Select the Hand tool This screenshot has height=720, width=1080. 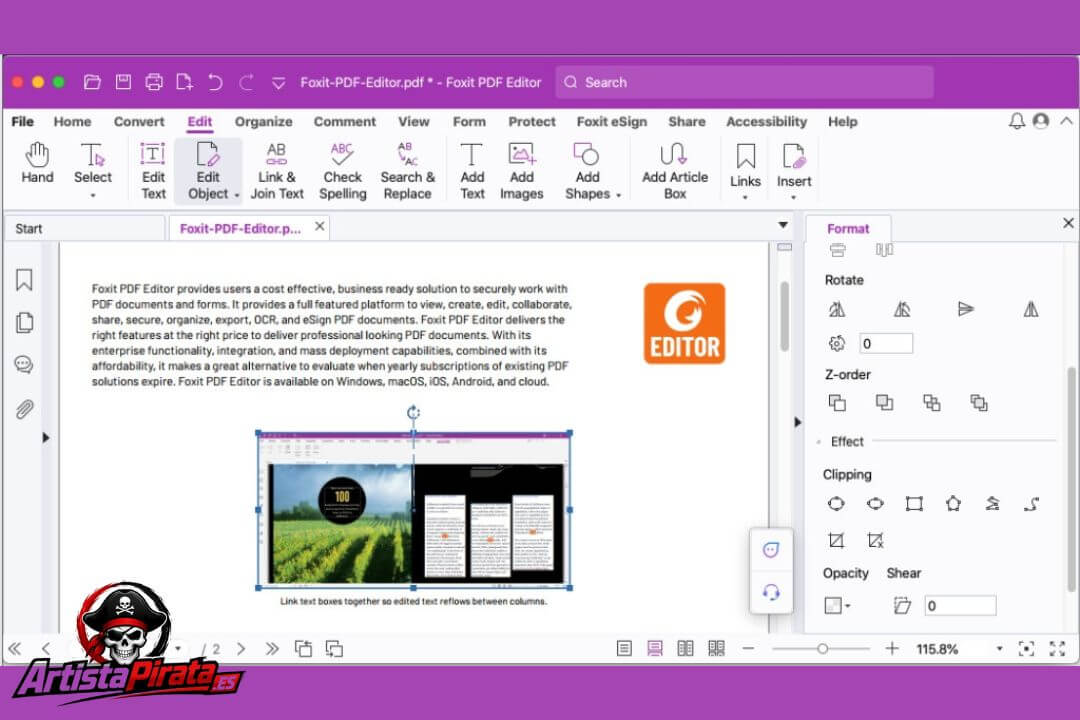pyautogui.click(x=37, y=163)
